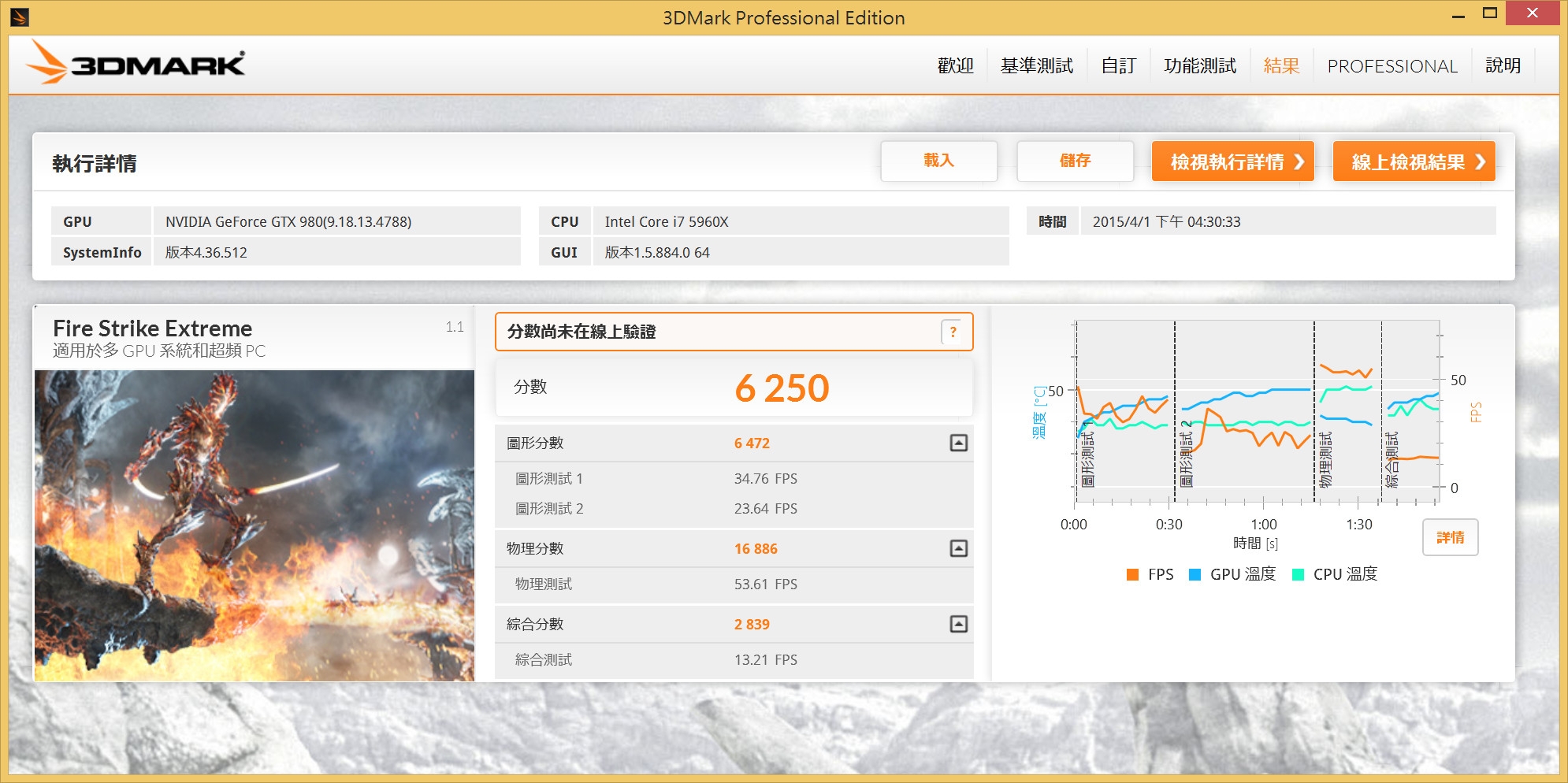
Task: Click the FPS orange legend swatch
Action: coord(1133,574)
